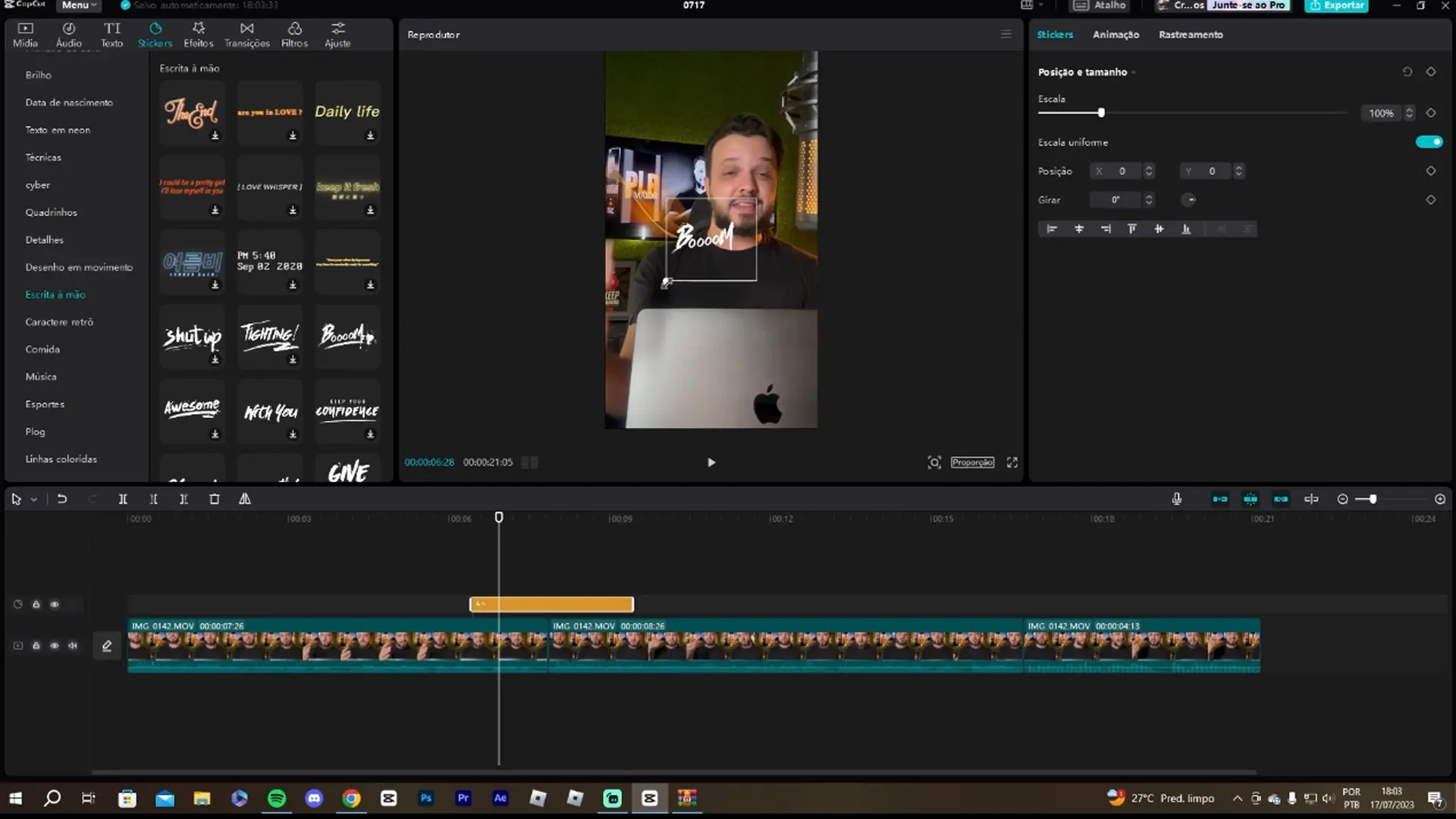Toggle the Escala uniforme switch

click(x=1429, y=142)
